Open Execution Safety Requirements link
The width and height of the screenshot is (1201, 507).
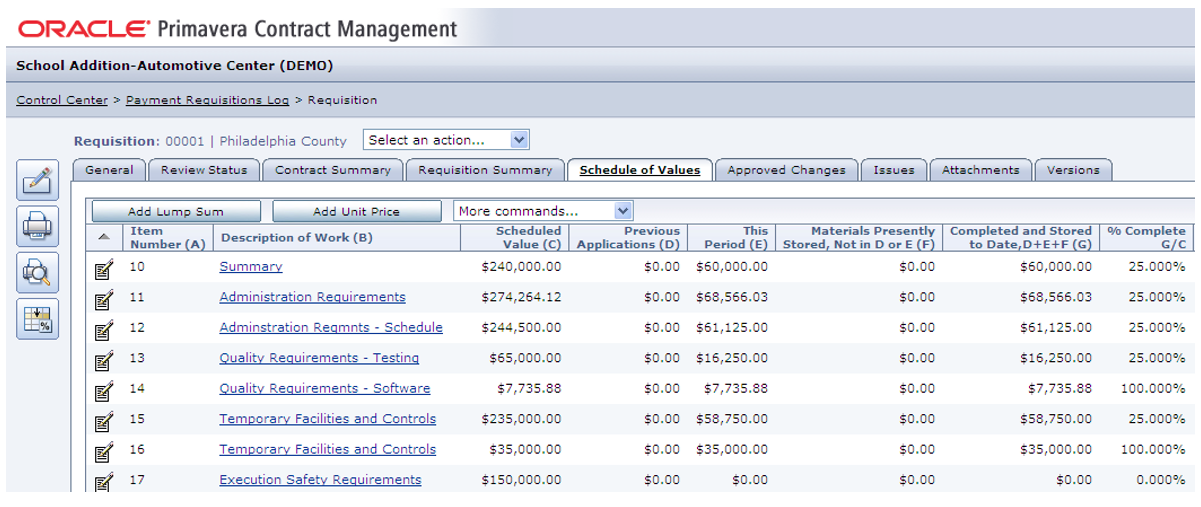pos(320,480)
